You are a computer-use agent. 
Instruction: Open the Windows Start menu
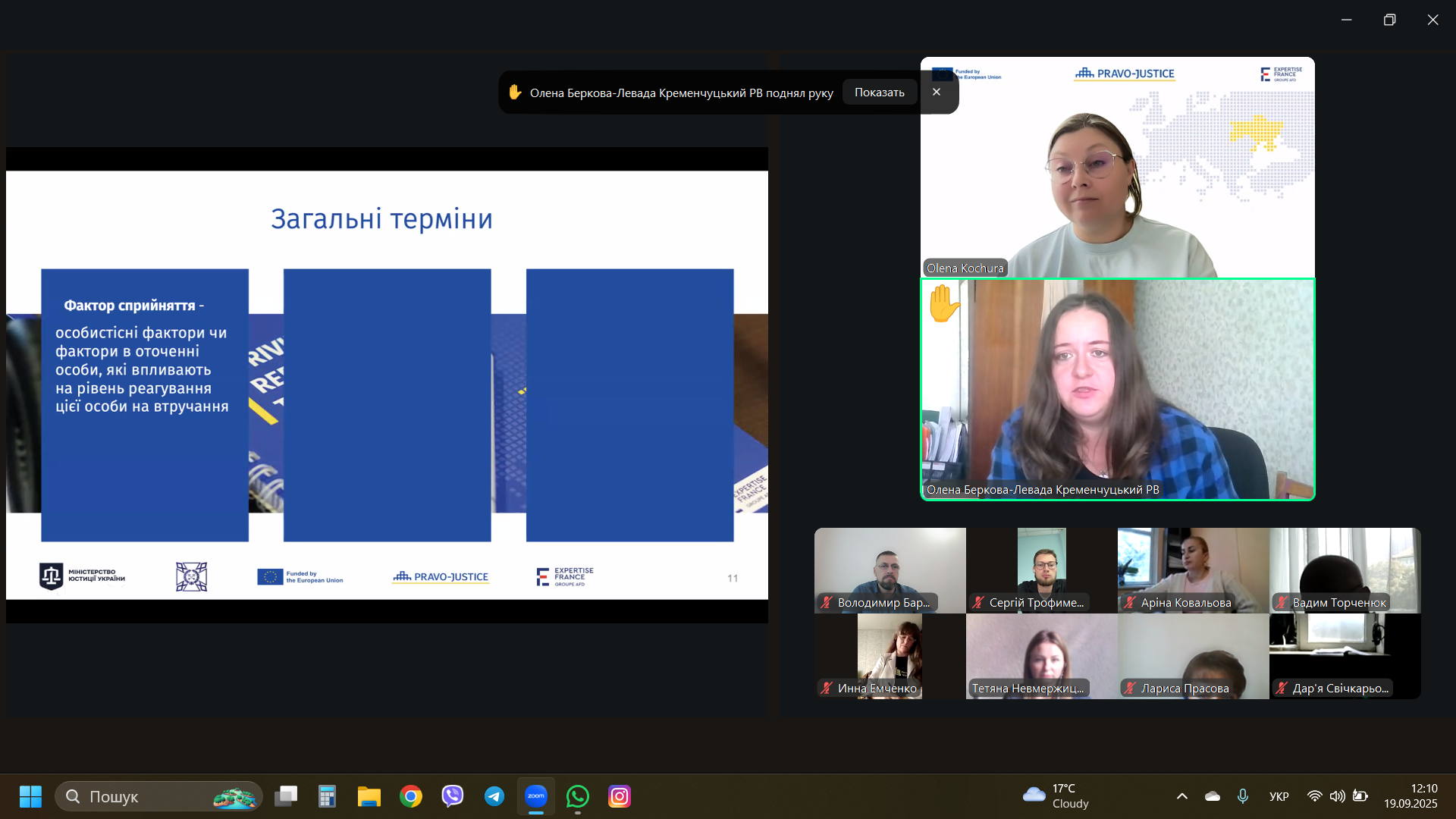coord(30,796)
